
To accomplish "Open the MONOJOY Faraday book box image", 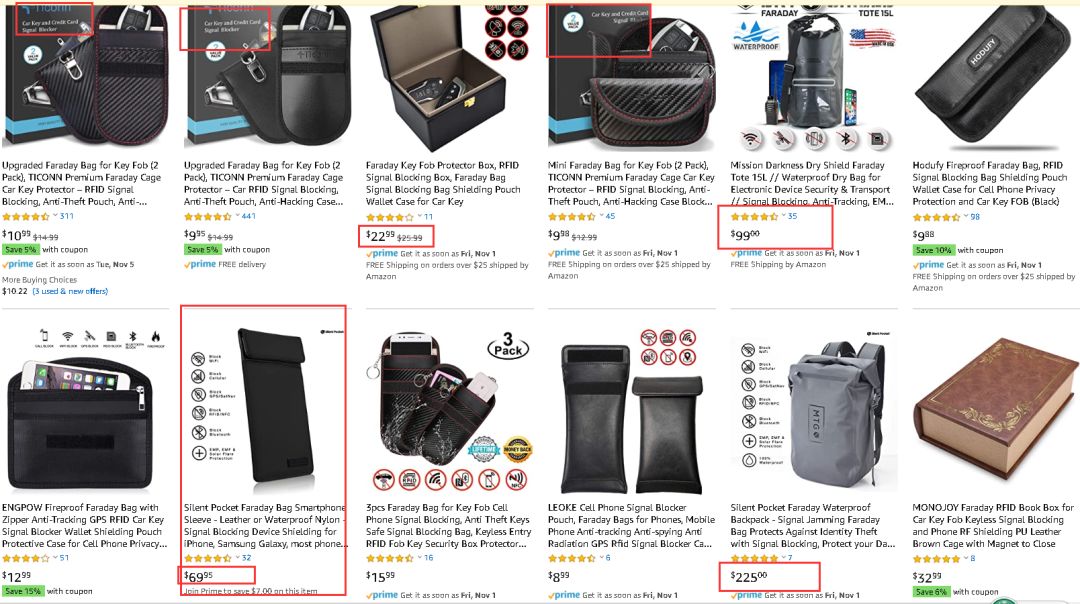I will click(x=993, y=410).
